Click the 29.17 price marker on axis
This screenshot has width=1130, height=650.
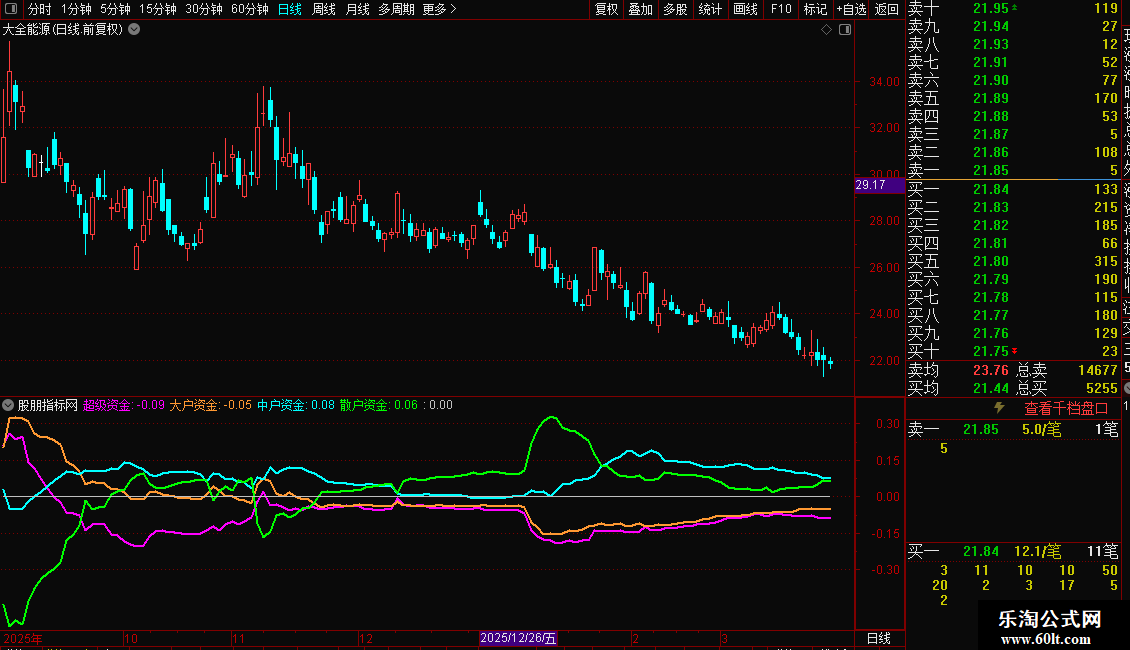click(x=871, y=185)
